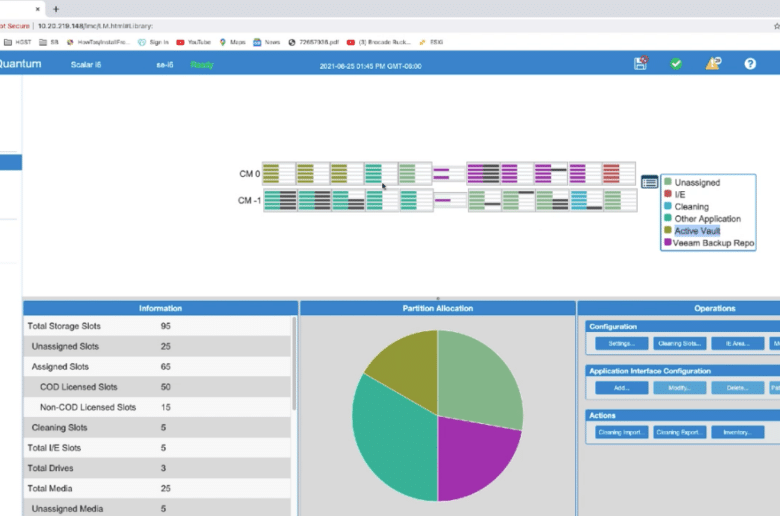Click the Scalar i6 header label
Screen dimensions: 780x516
point(86,65)
